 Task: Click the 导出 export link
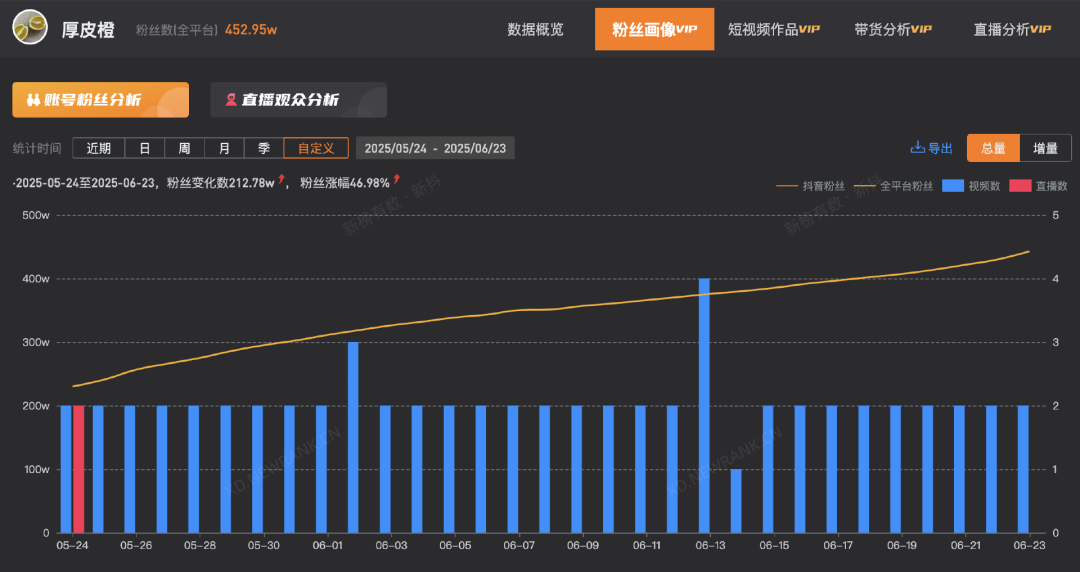[x=931, y=148]
